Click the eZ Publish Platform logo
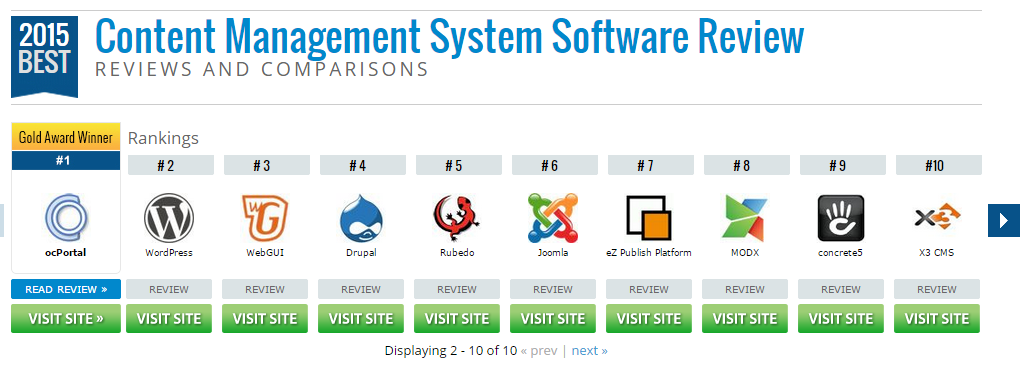 click(649, 218)
